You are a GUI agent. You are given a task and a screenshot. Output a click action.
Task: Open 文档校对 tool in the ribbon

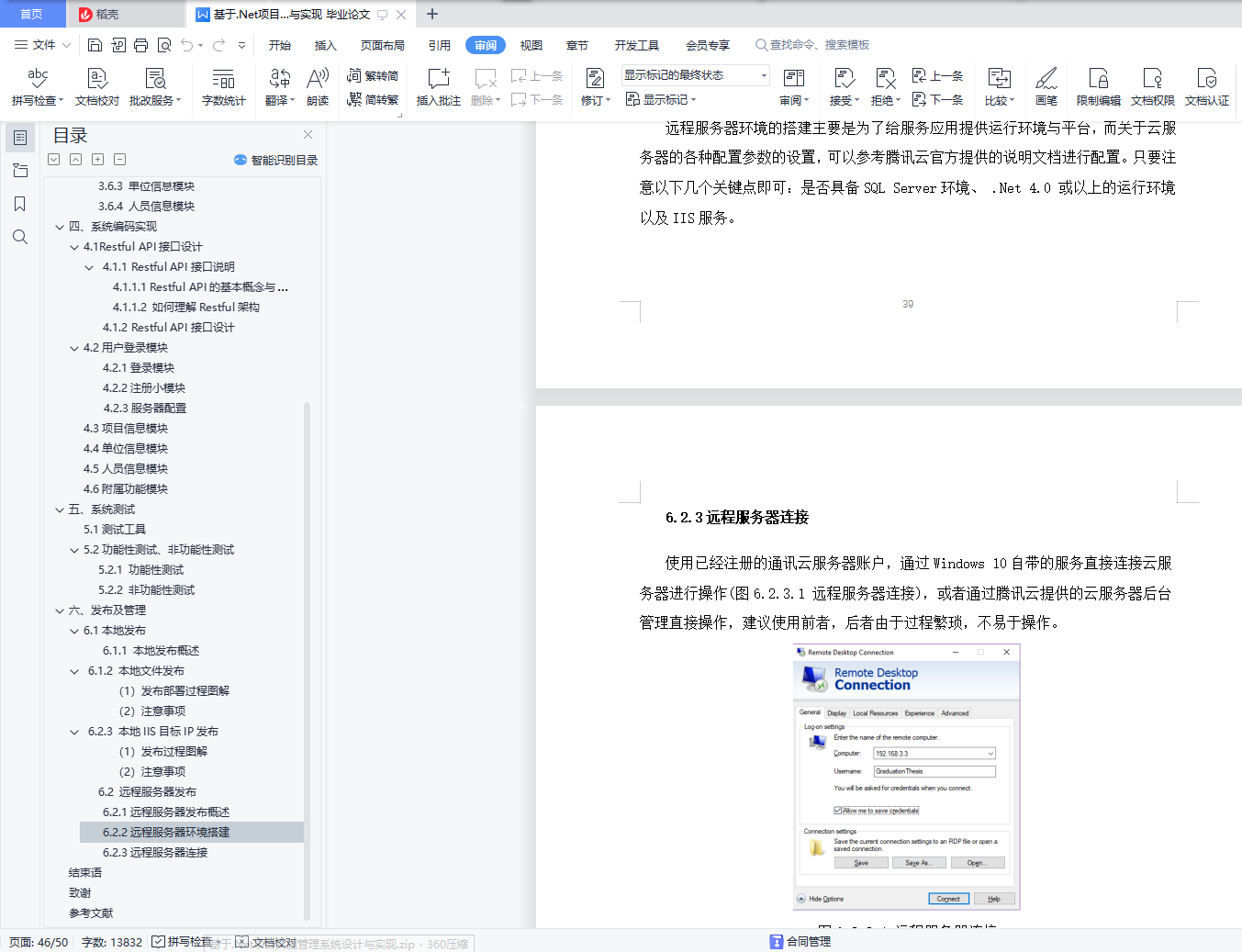pyautogui.click(x=97, y=87)
